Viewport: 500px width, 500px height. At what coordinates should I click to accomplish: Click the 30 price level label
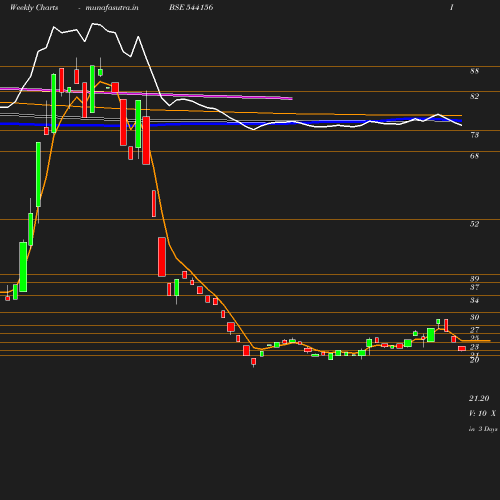pyautogui.click(x=474, y=317)
